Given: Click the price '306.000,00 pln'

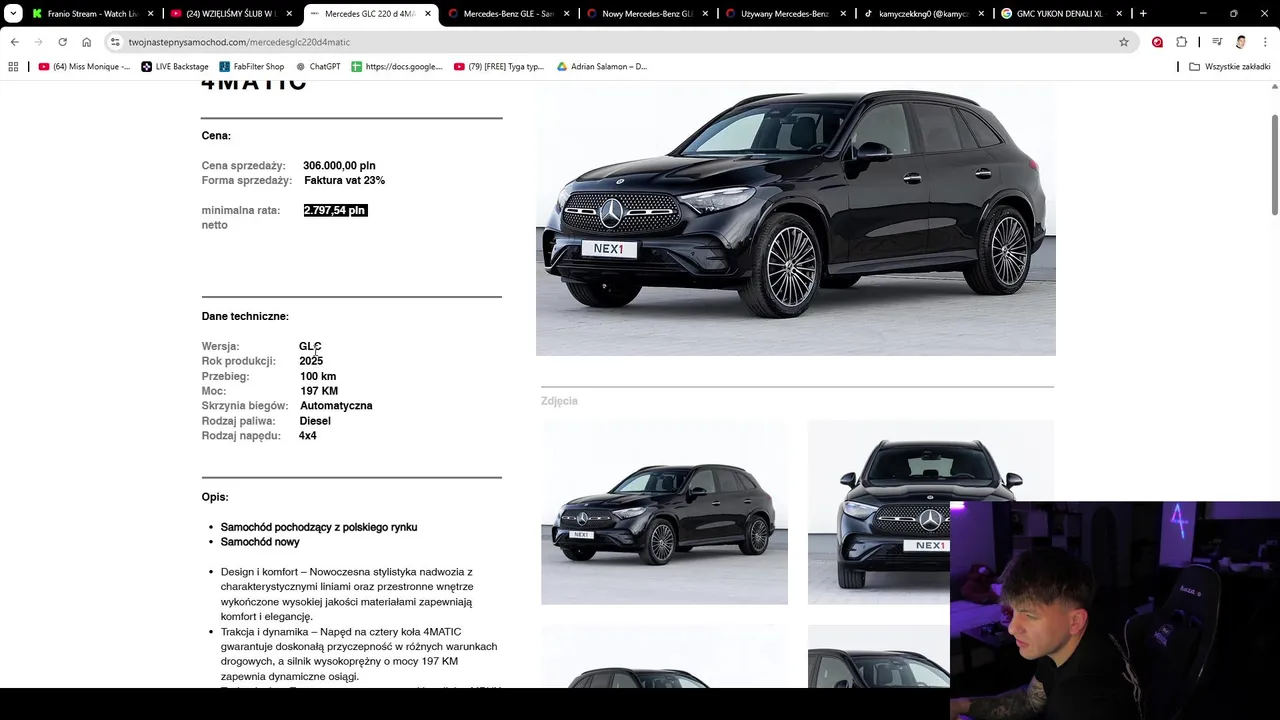Looking at the screenshot, I should point(339,166).
